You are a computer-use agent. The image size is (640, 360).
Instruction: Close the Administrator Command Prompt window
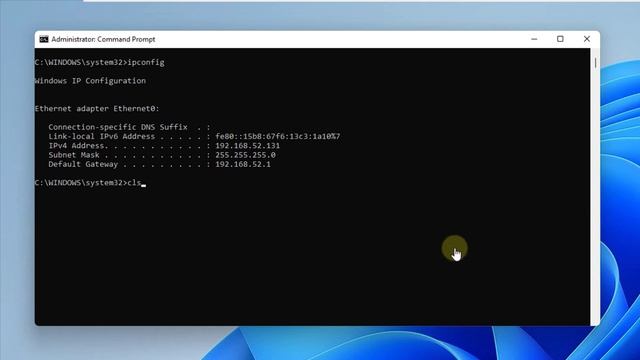pos(587,39)
